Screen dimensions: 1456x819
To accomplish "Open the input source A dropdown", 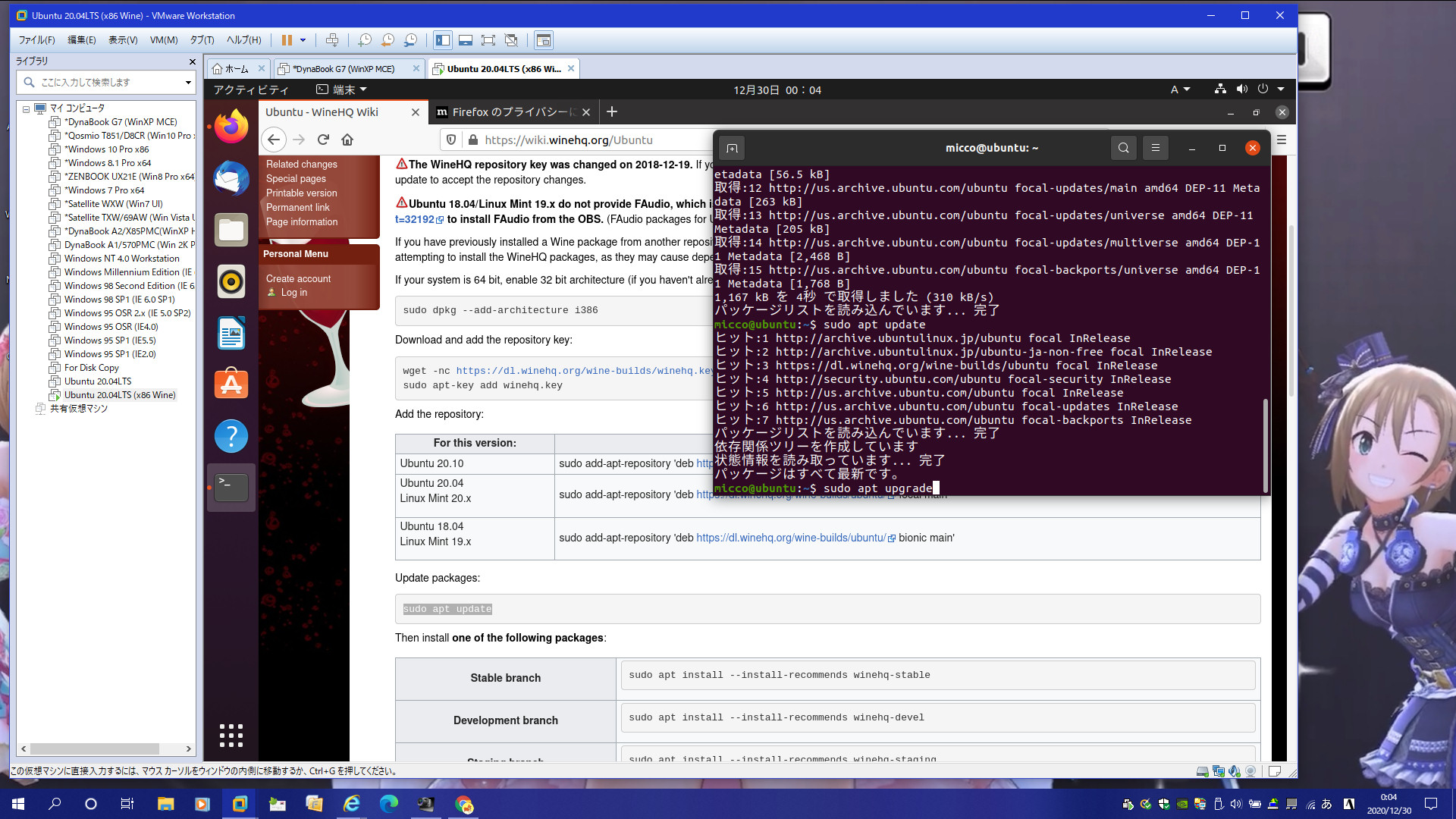I will pyautogui.click(x=1180, y=89).
